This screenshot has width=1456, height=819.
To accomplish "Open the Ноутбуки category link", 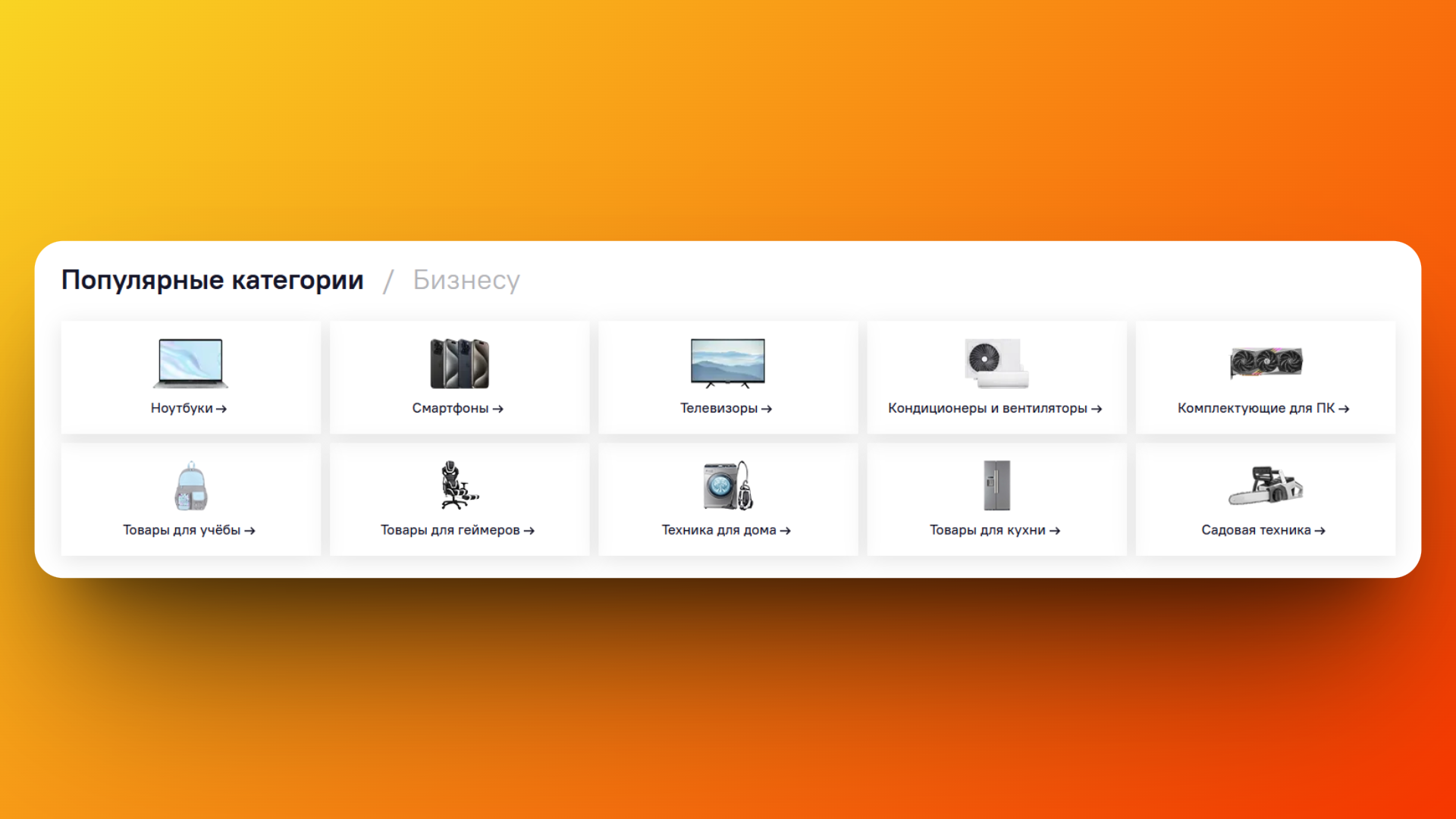I will 188,408.
